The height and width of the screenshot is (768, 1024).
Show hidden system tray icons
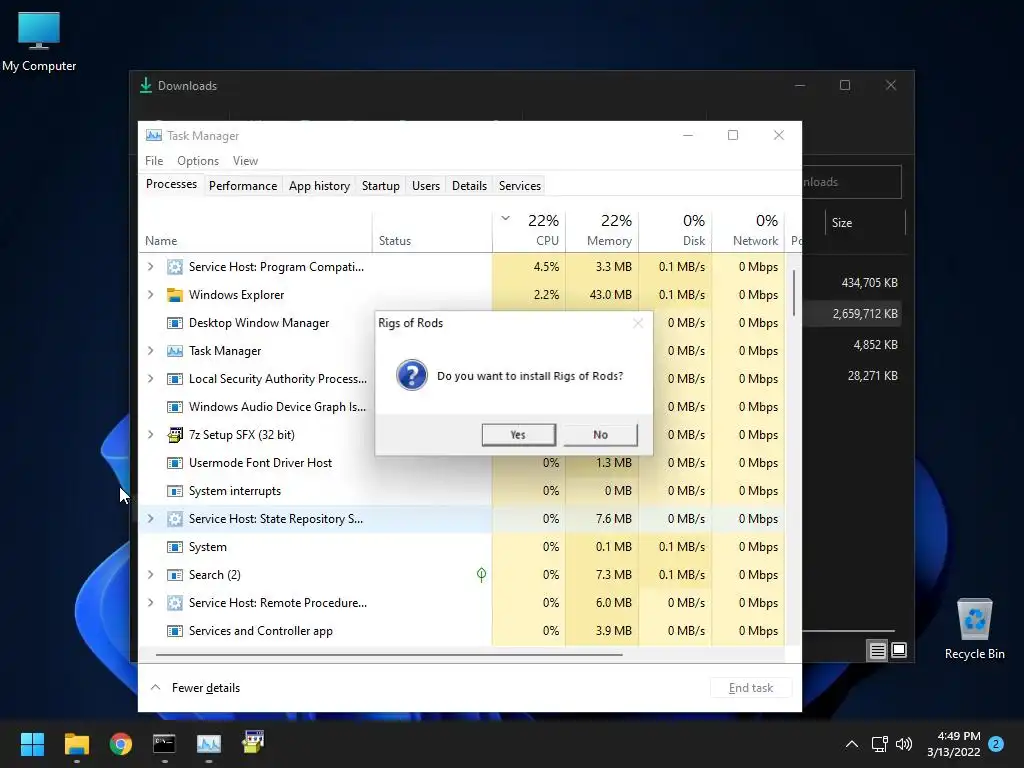[852, 744]
